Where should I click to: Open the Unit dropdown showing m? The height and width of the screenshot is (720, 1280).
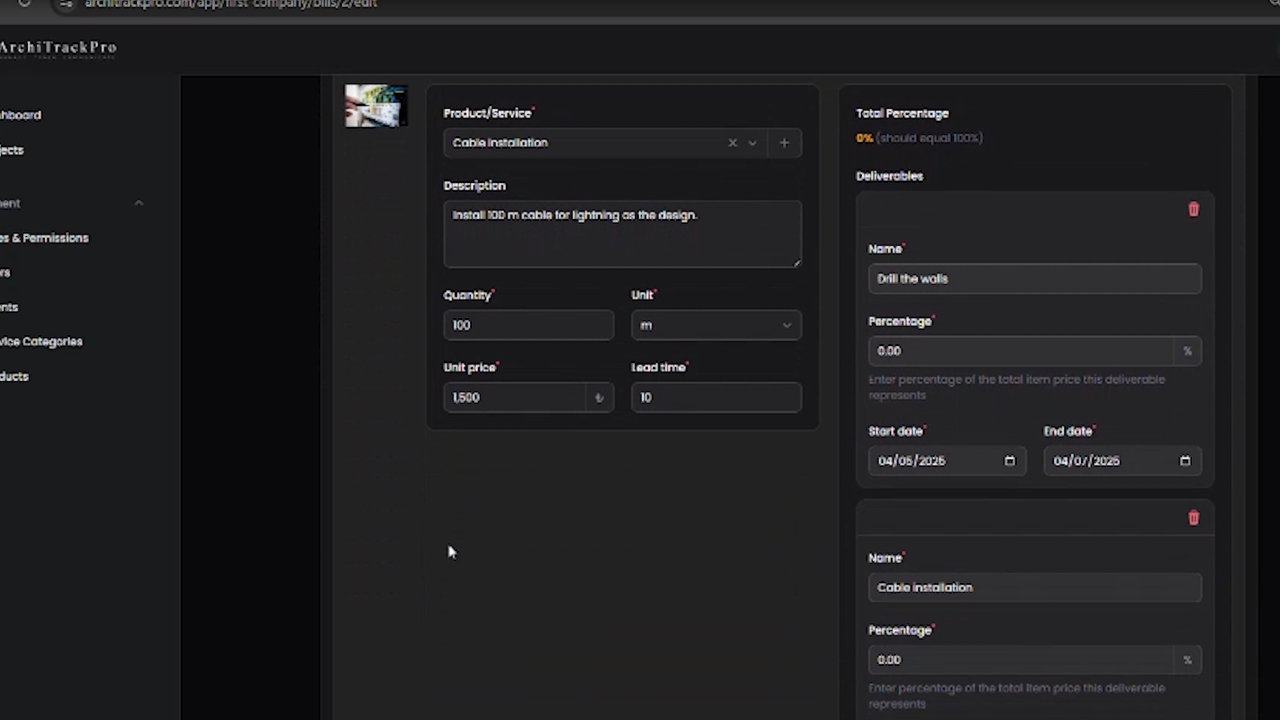tap(716, 325)
